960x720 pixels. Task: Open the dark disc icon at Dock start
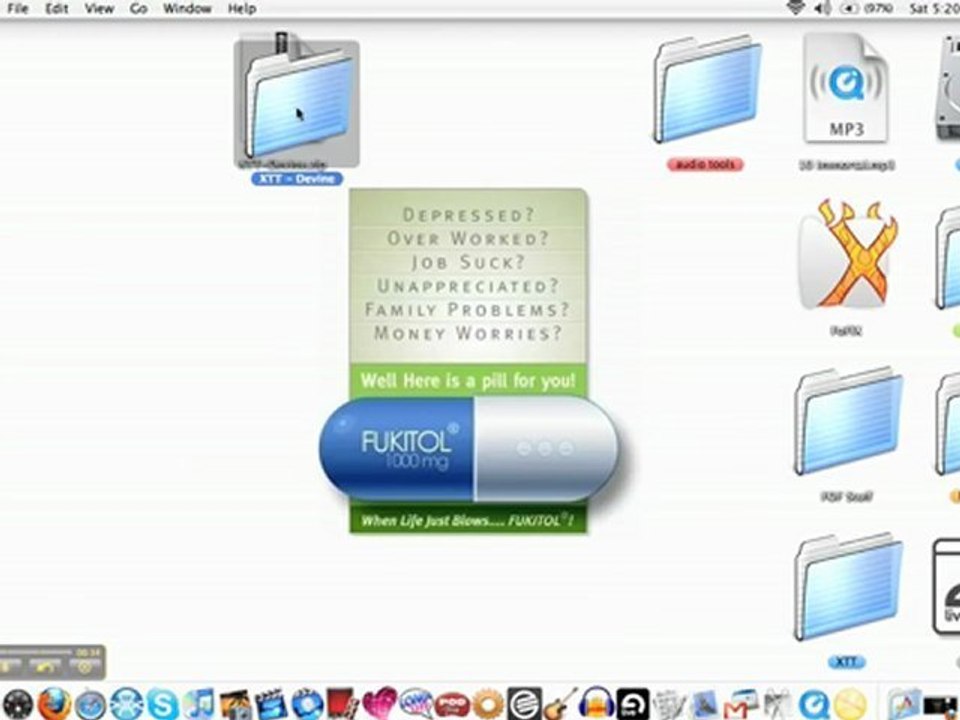point(18,704)
